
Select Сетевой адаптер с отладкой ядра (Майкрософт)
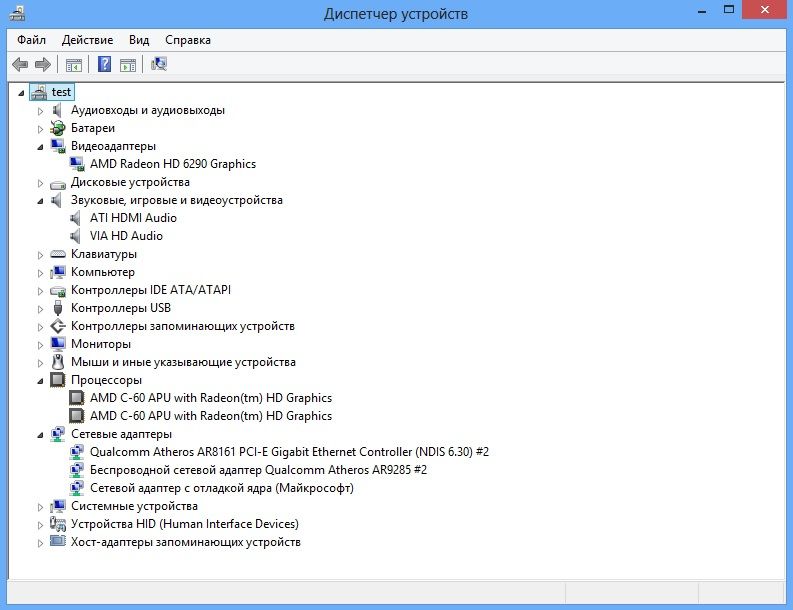pos(222,488)
